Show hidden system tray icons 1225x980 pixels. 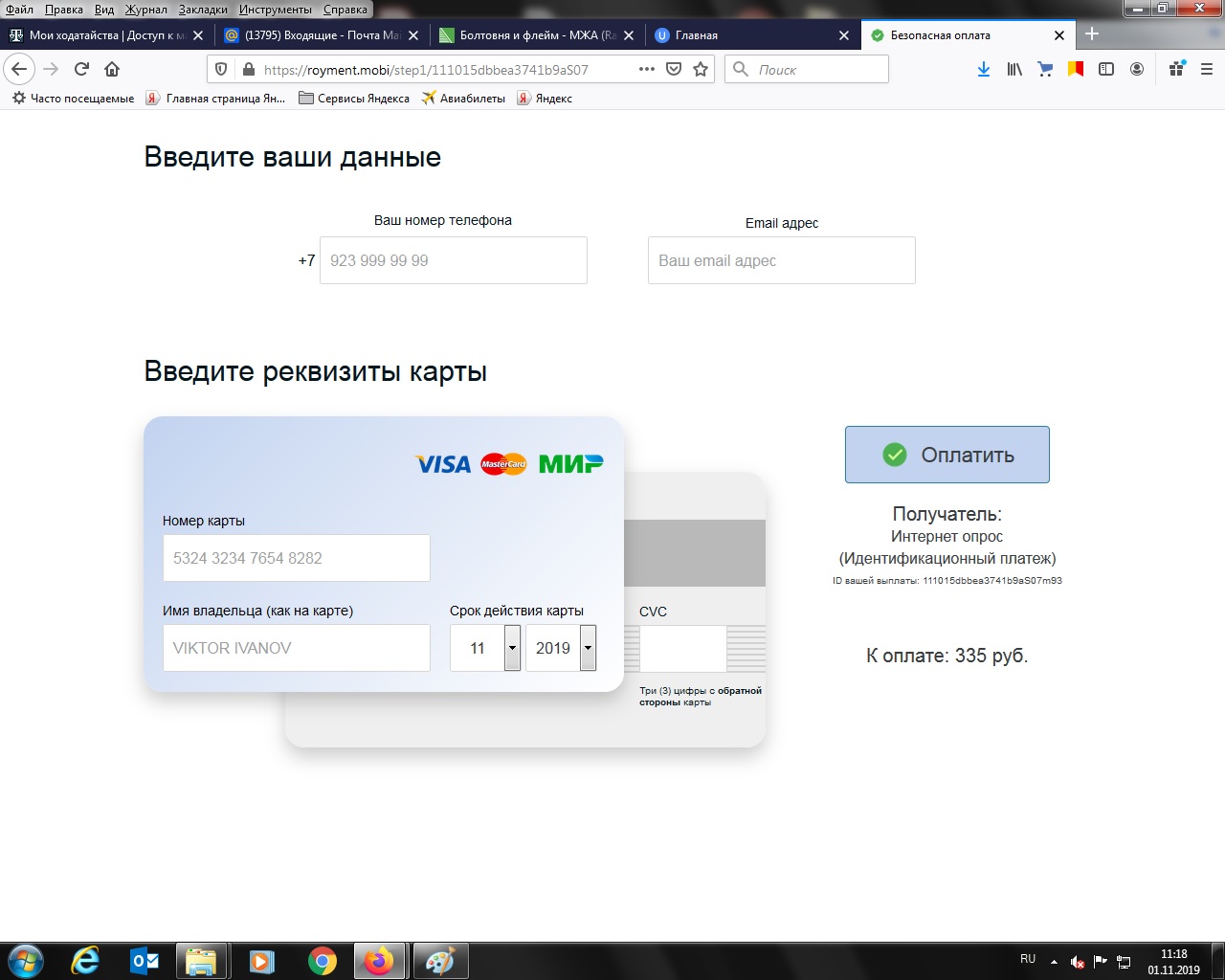[1054, 961]
